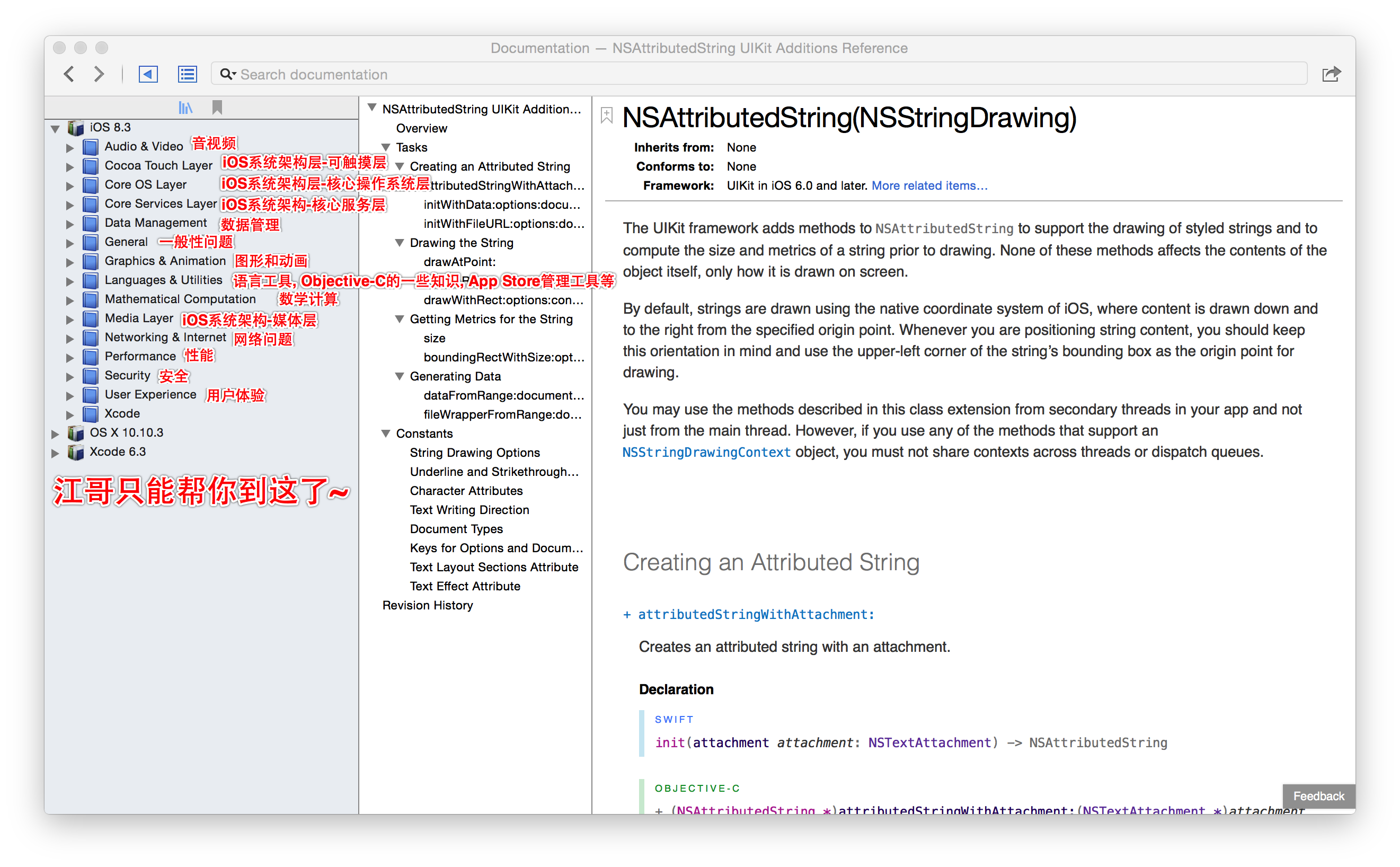Expand the OS X 10.10.3 library

click(55, 433)
